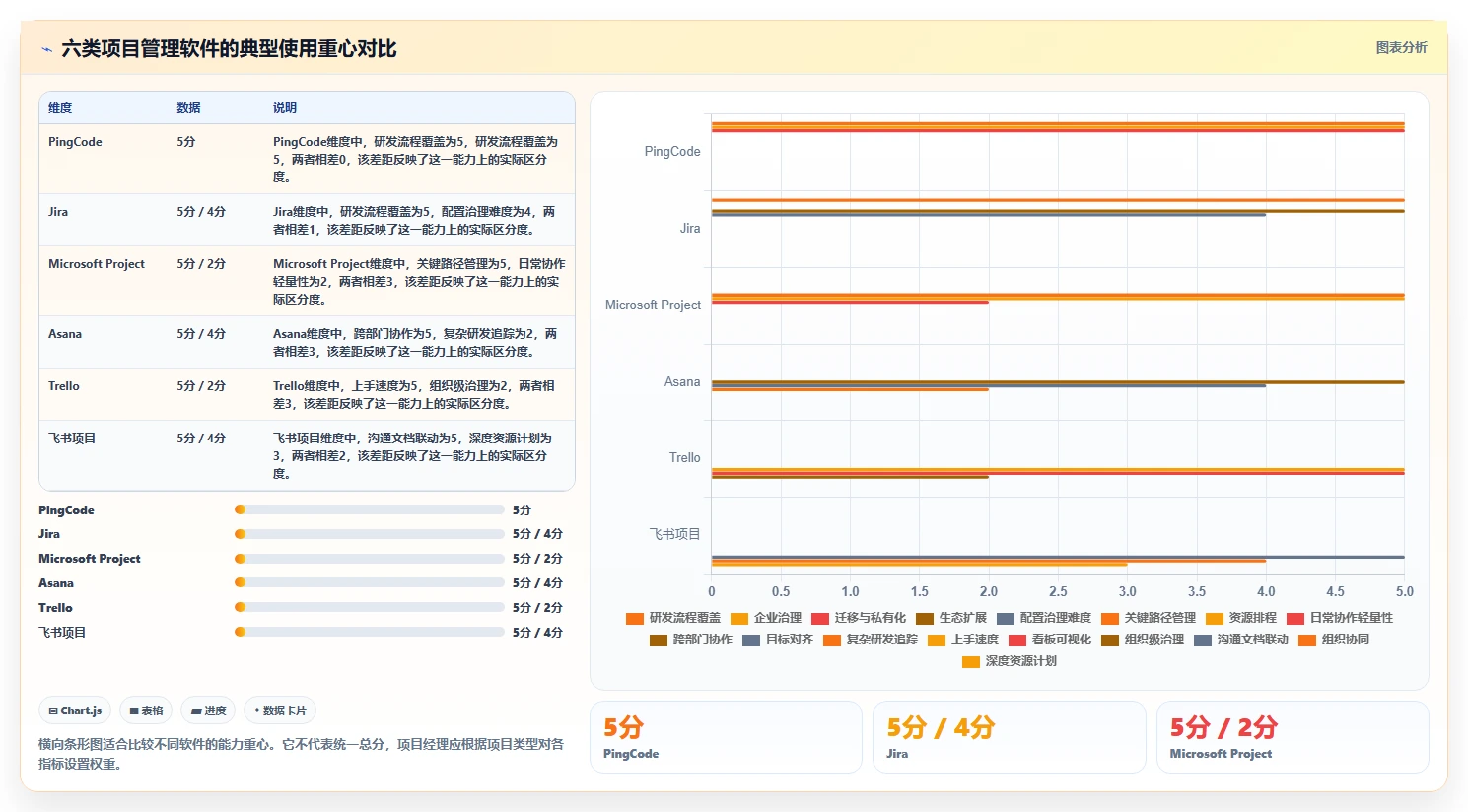Select the Trello table row name

[64, 386]
